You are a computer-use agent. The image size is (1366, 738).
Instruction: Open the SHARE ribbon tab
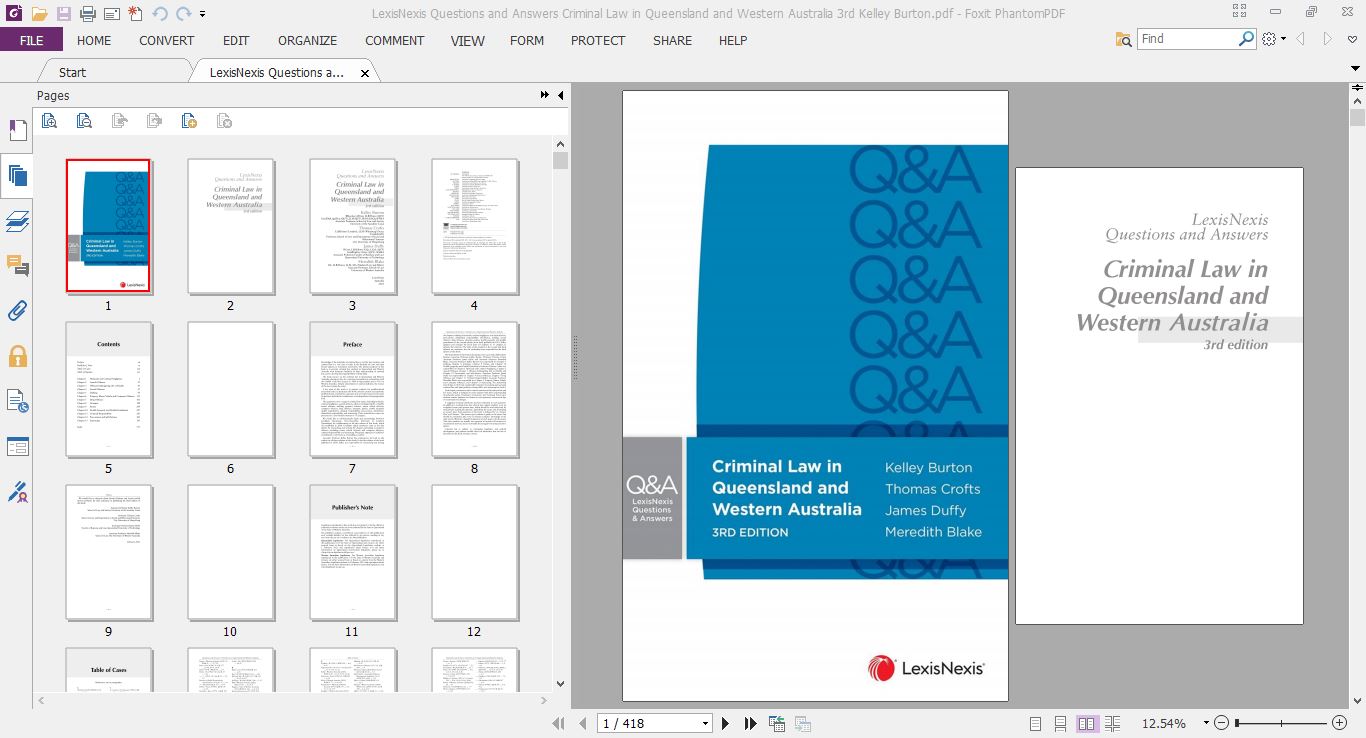[672, 40]
